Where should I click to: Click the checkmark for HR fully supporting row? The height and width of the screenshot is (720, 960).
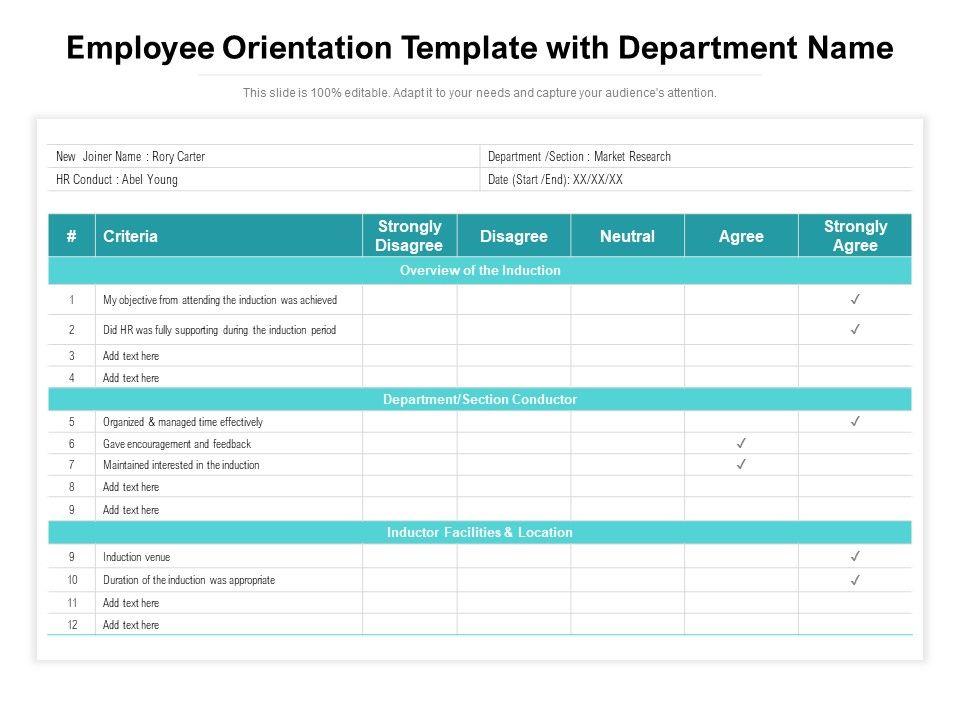click(x=856, y=329)
